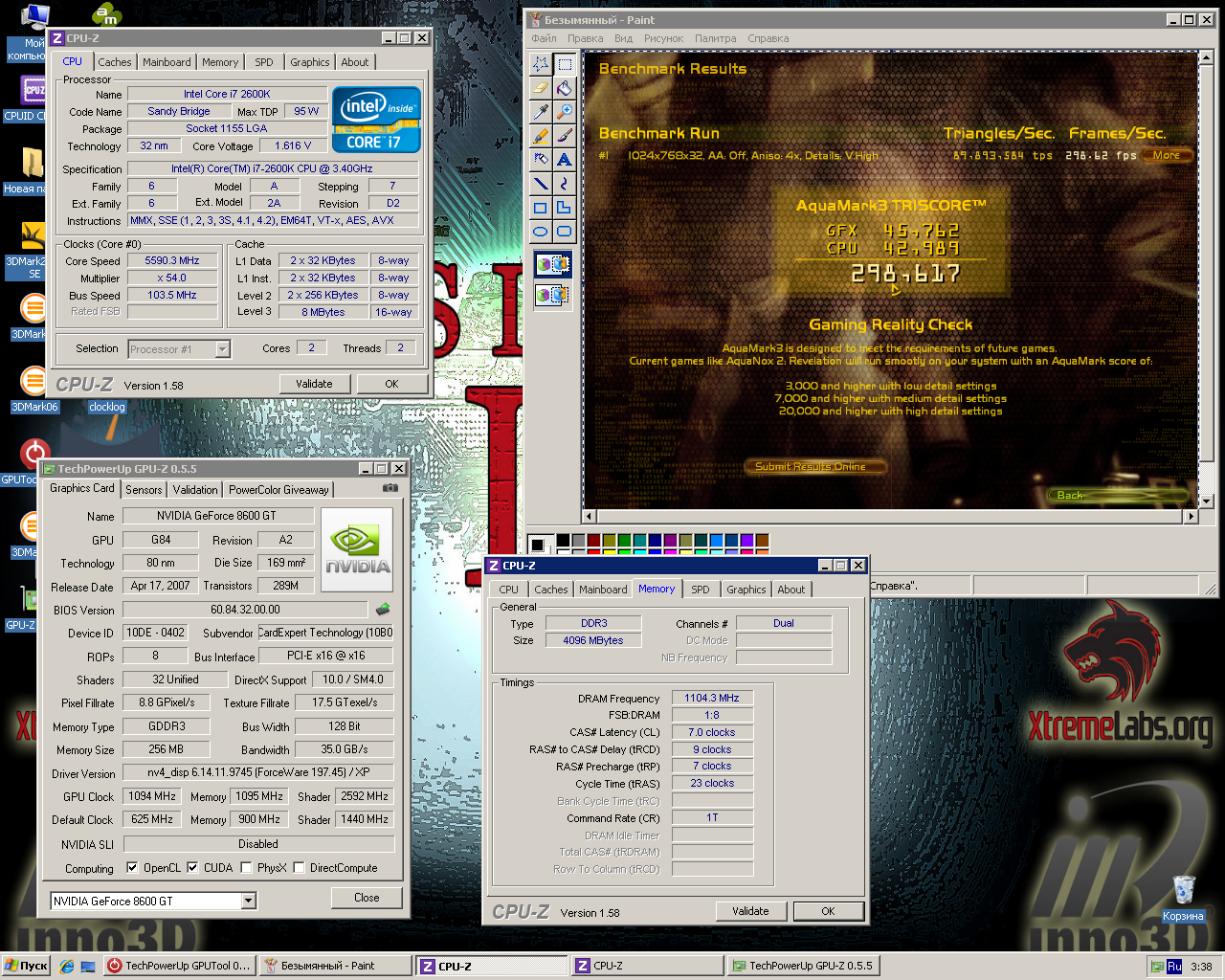The width and height of the screenshot is (1225, 980).
Task: Pick the Color Picker eyedropper tool
Action: [541, 112]
